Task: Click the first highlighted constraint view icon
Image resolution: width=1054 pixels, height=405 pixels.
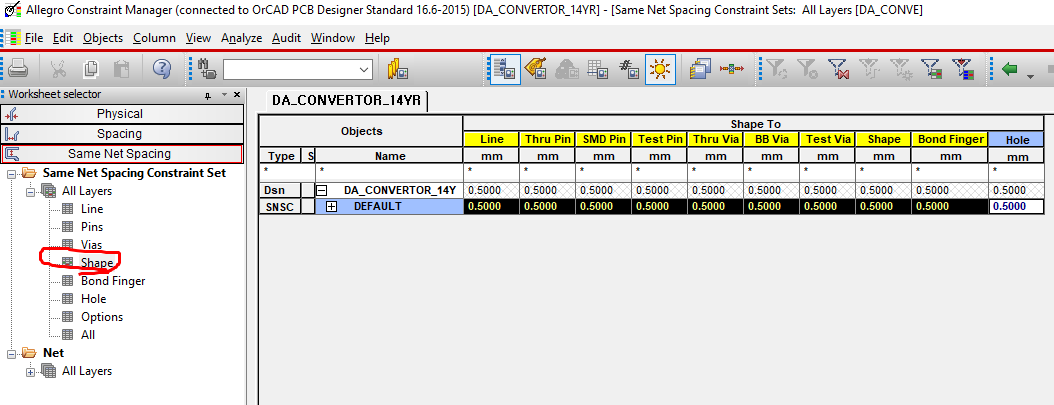Action: pyautogui.click(x=505, y=69)
